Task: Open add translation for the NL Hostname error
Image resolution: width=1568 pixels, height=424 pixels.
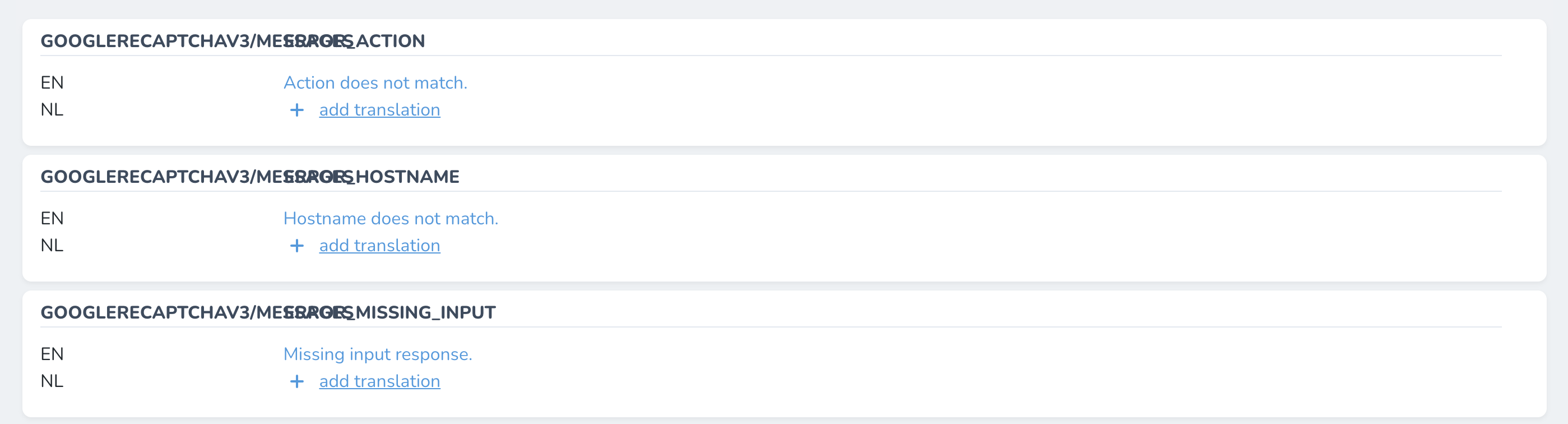Action: coord(379,246)
